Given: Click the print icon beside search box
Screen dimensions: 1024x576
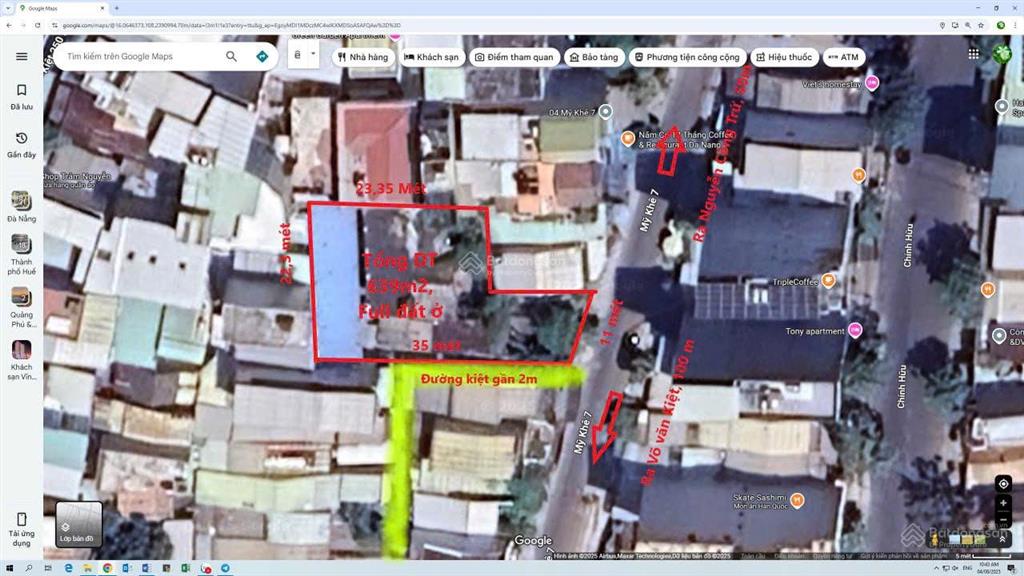Looking at the screenshot, I should point(297,55).
